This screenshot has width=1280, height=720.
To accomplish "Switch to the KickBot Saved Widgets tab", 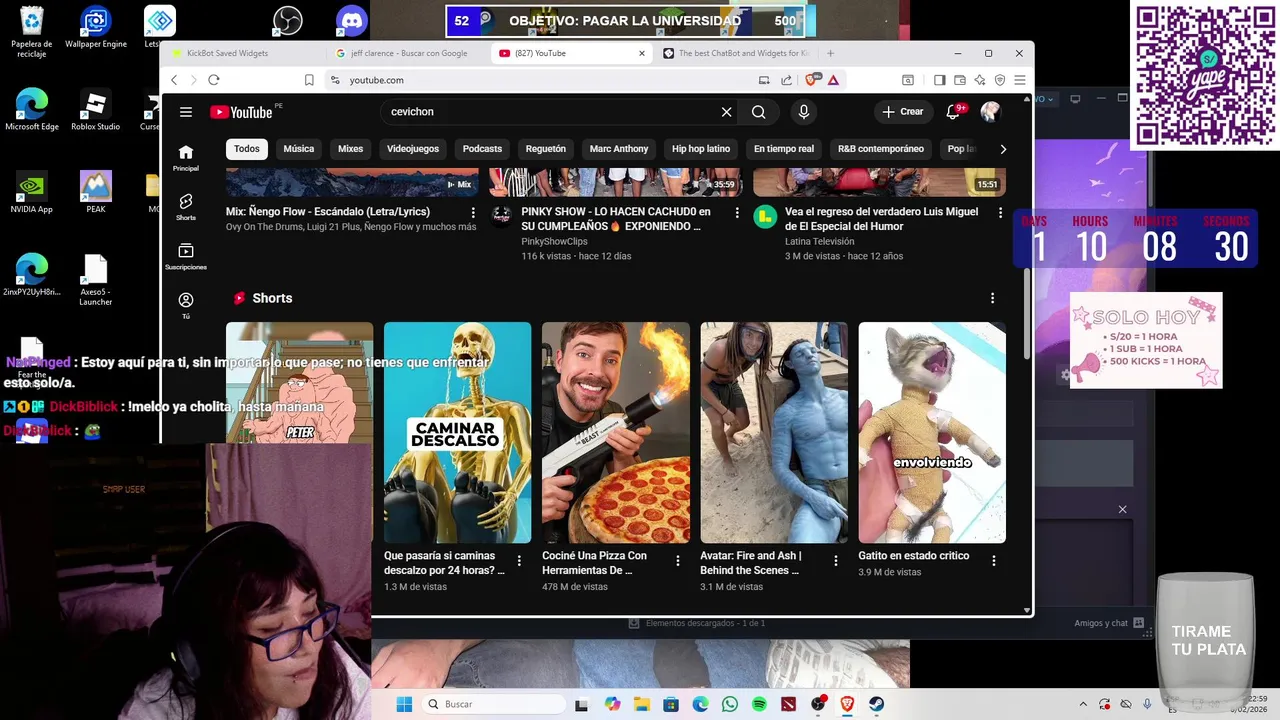I will click(242, 53).
